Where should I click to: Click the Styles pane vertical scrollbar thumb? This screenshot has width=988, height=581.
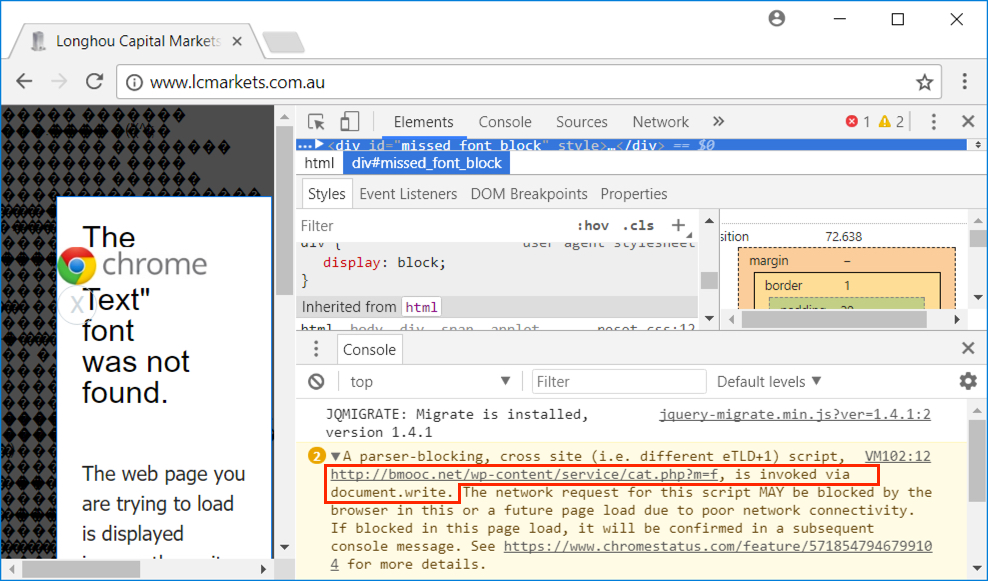(709, 280)
